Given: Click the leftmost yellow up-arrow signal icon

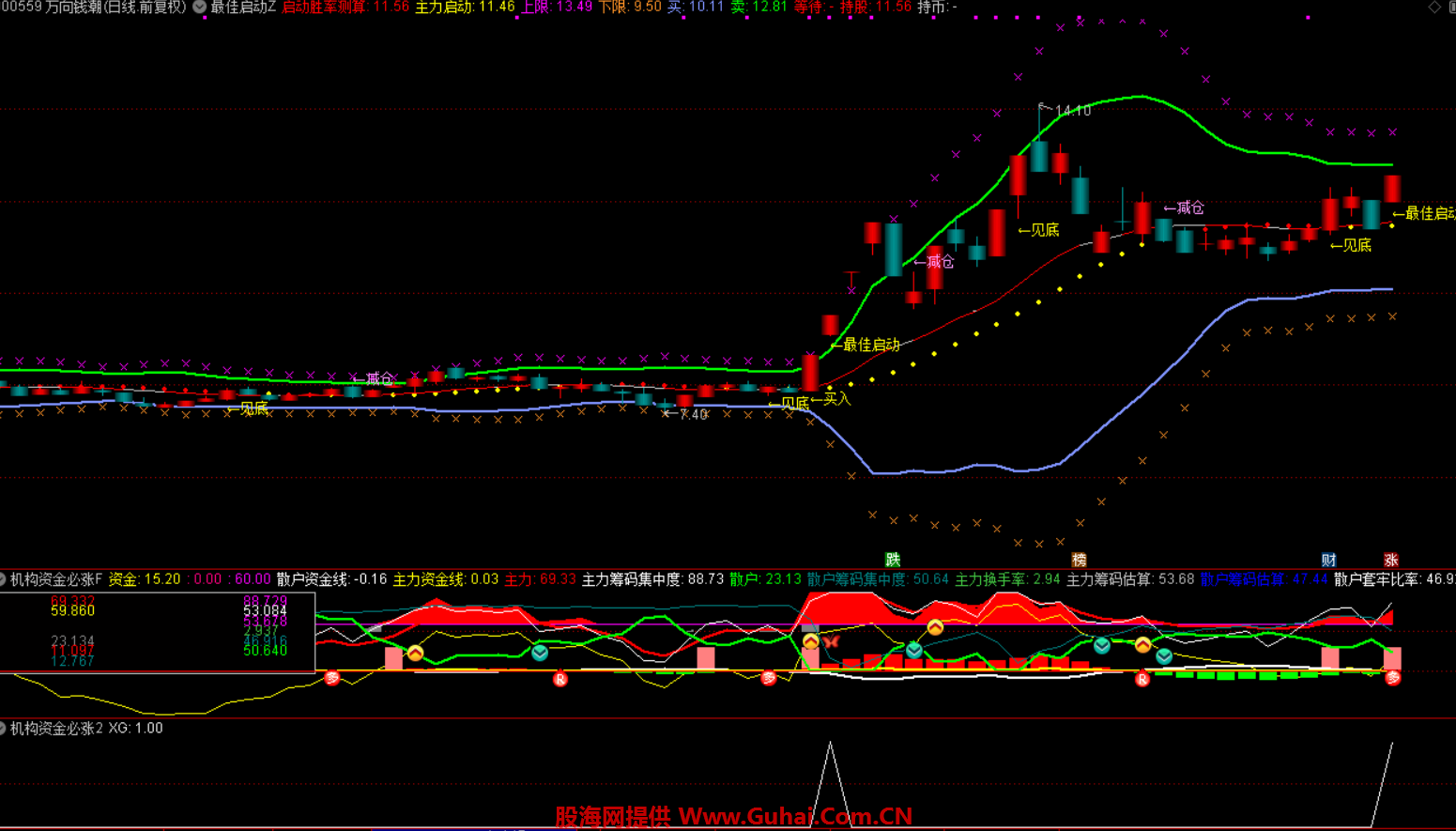Looking at the screenshot, I should [415, 653].
